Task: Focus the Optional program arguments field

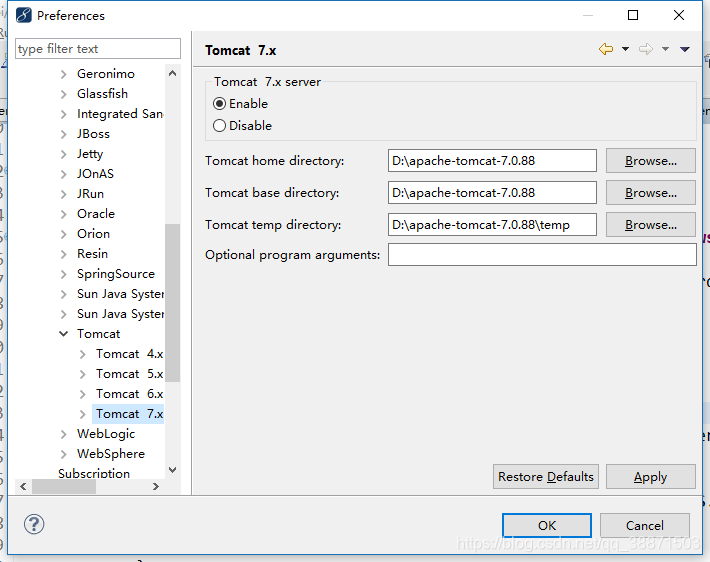Action: [542, 255]
